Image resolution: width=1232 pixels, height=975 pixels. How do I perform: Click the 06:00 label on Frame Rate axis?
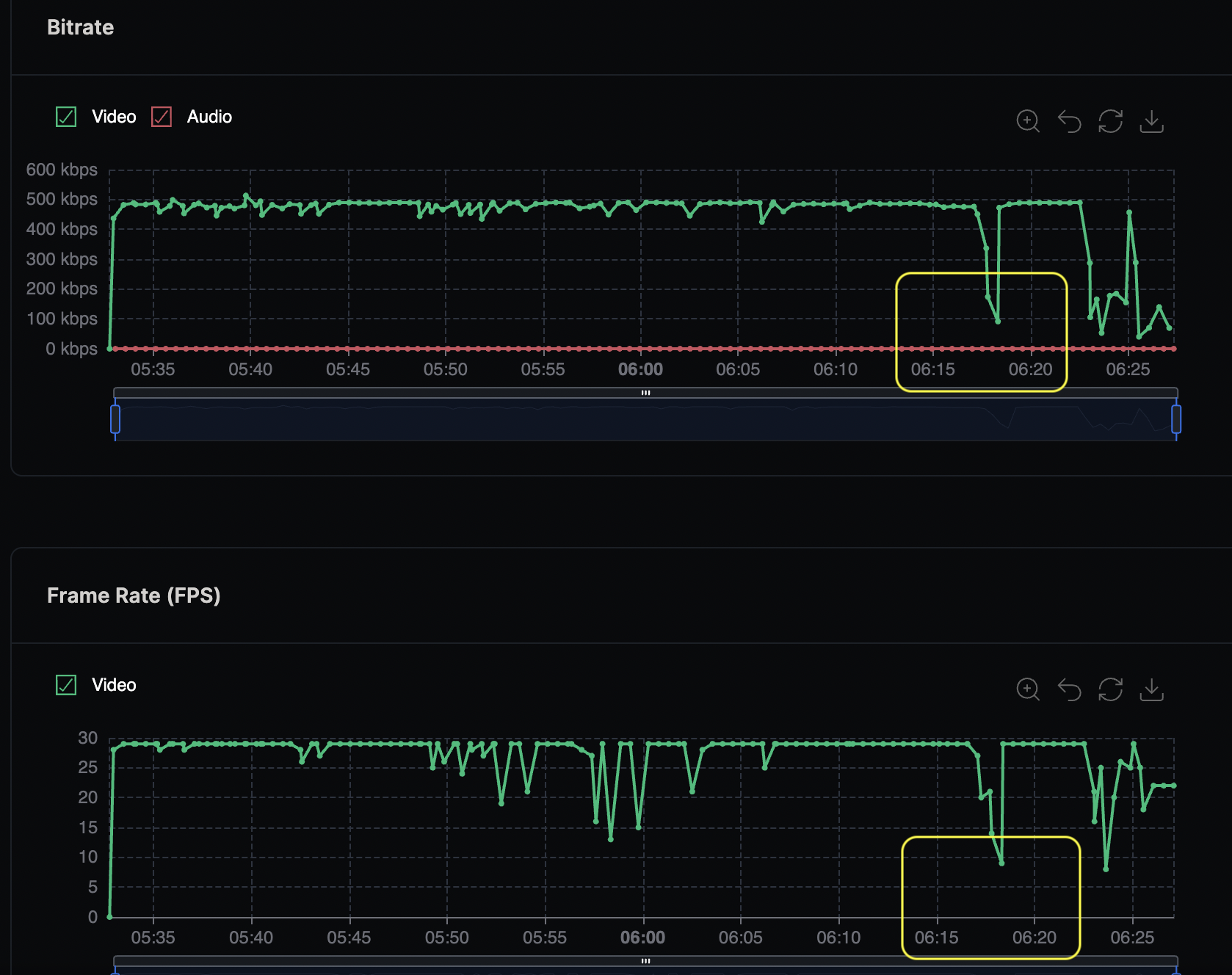pyautogui.click(x=642, y=938)
